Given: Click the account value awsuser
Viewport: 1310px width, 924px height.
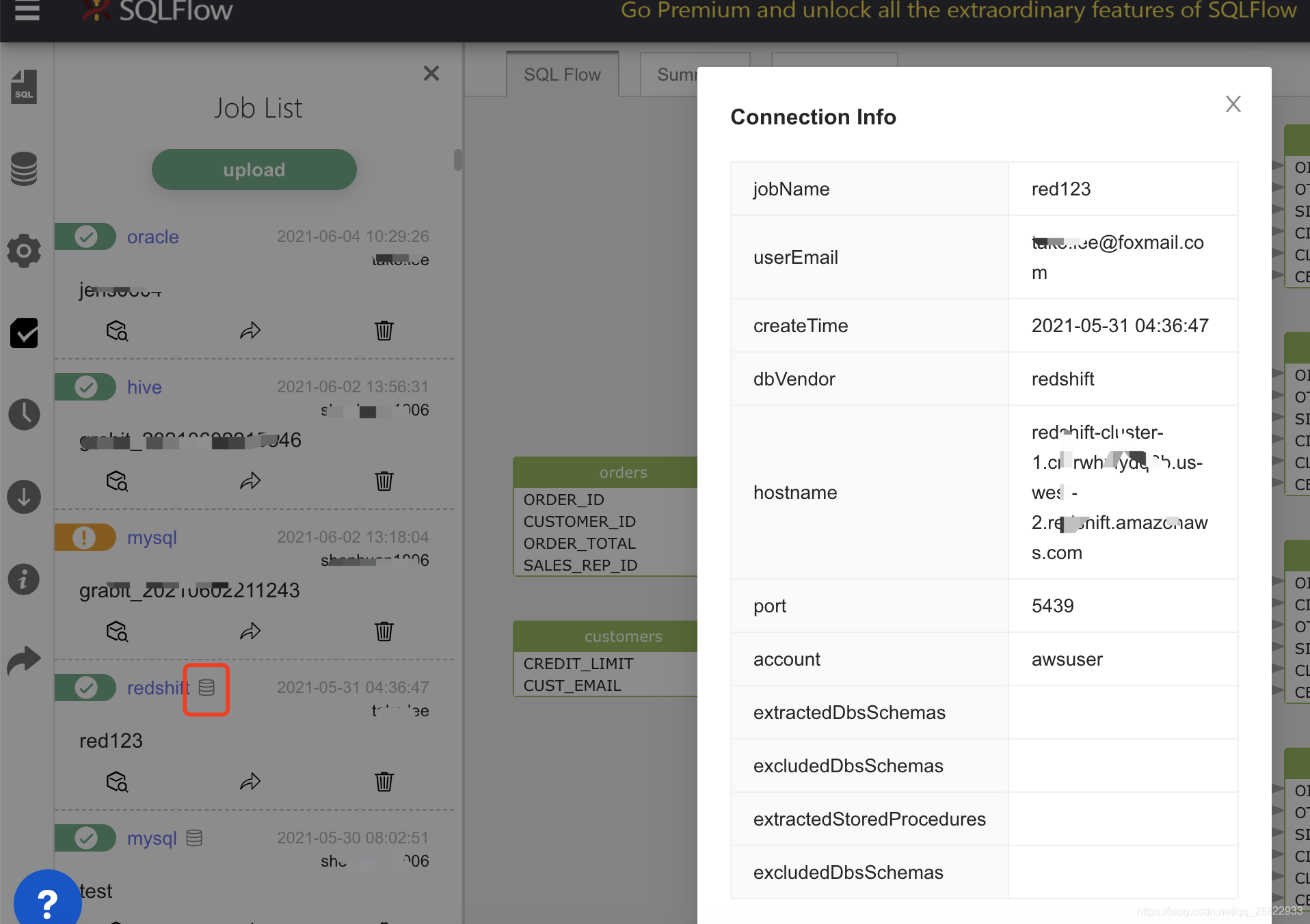Looking at the screenshot, I should tap(1067, 660).
